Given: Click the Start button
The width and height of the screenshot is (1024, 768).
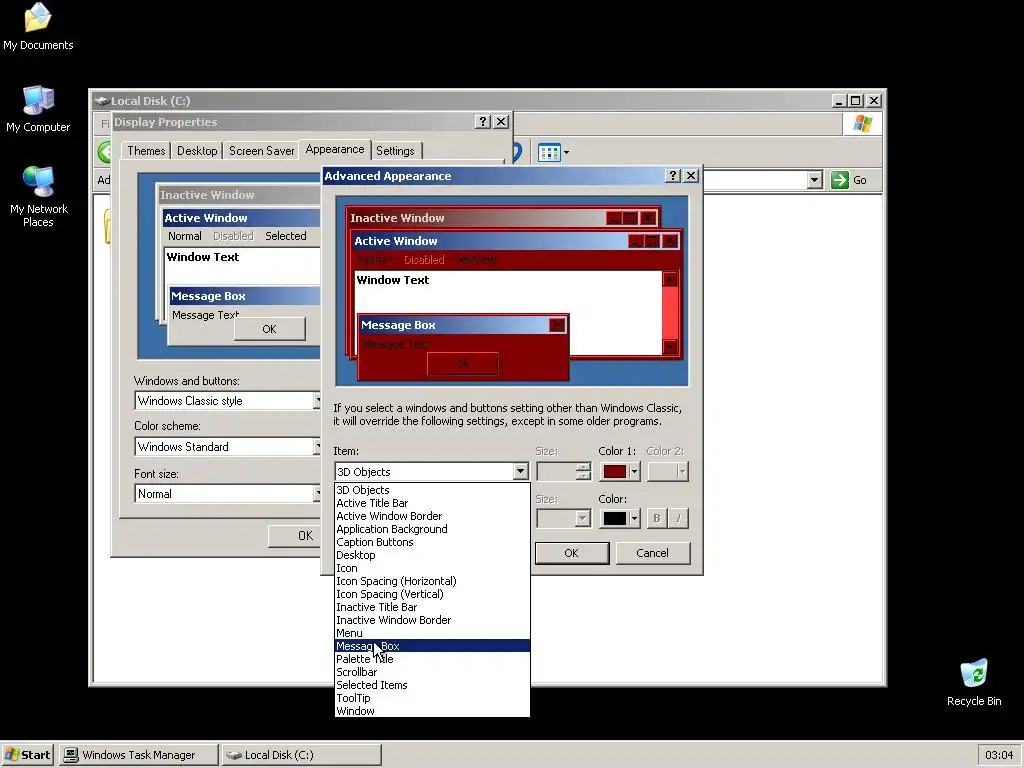Looking at the screenshot, I should [27, 754].
